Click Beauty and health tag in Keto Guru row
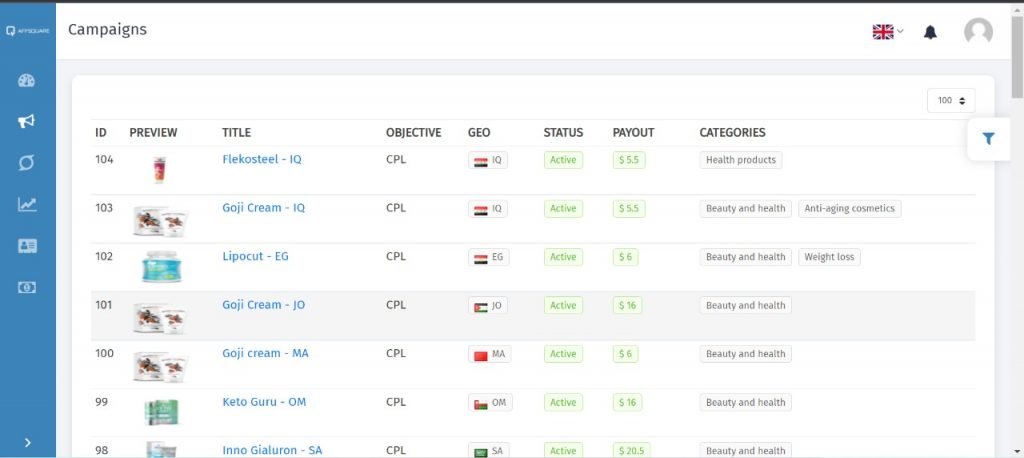1024x458 pixels. pos(745,402)
